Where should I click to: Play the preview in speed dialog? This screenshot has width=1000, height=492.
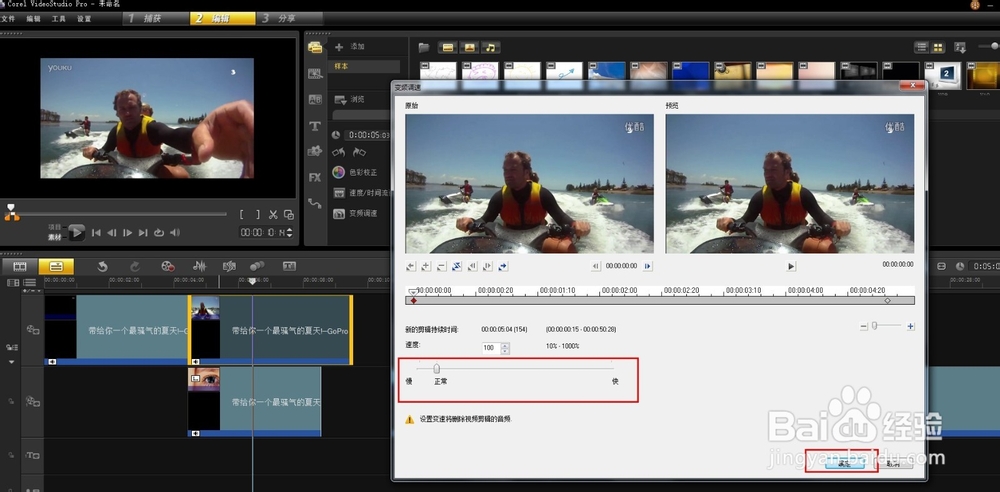(791, 266)
